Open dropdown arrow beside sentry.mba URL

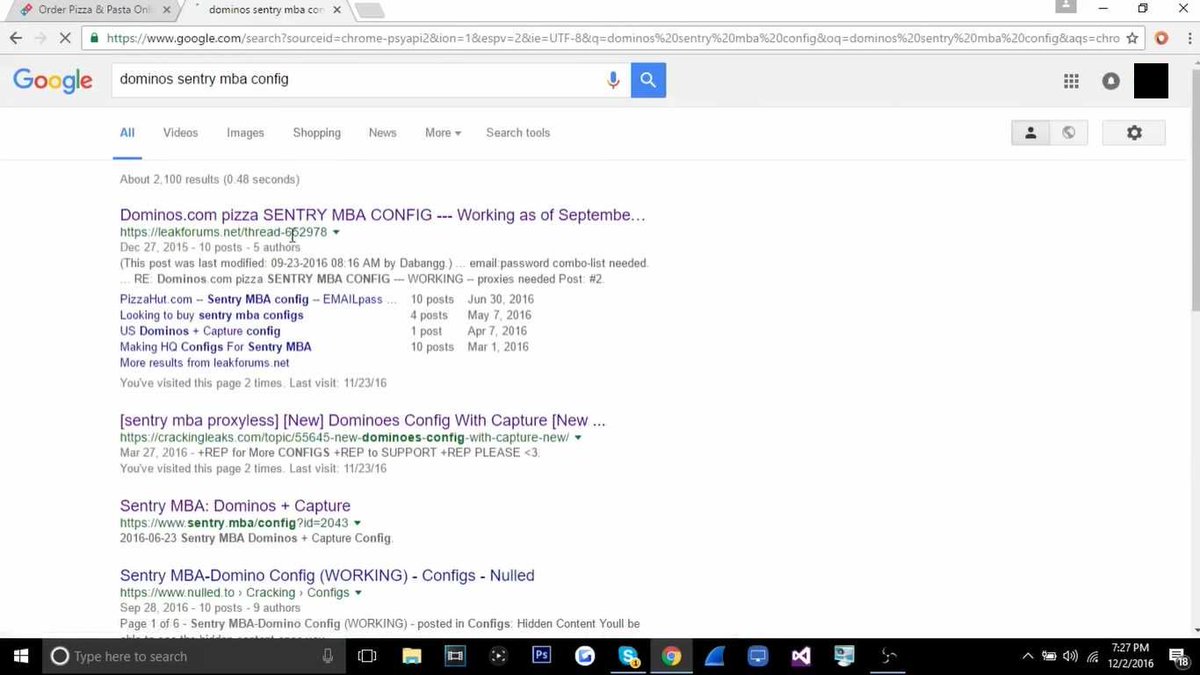(357, 523)
